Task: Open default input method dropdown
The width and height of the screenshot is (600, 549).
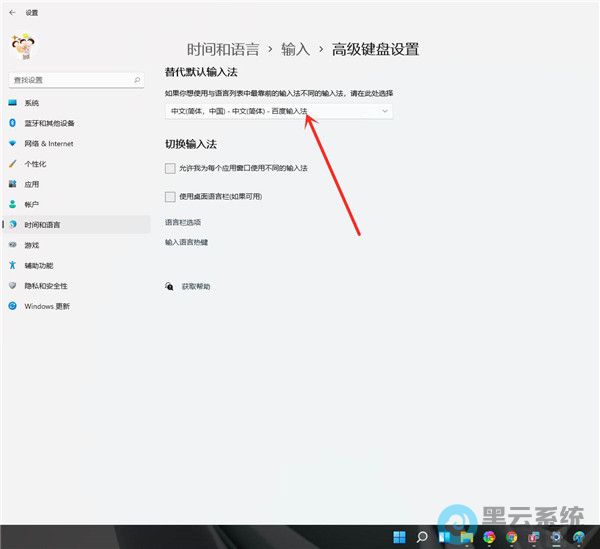Action: (x=279, y=111)
